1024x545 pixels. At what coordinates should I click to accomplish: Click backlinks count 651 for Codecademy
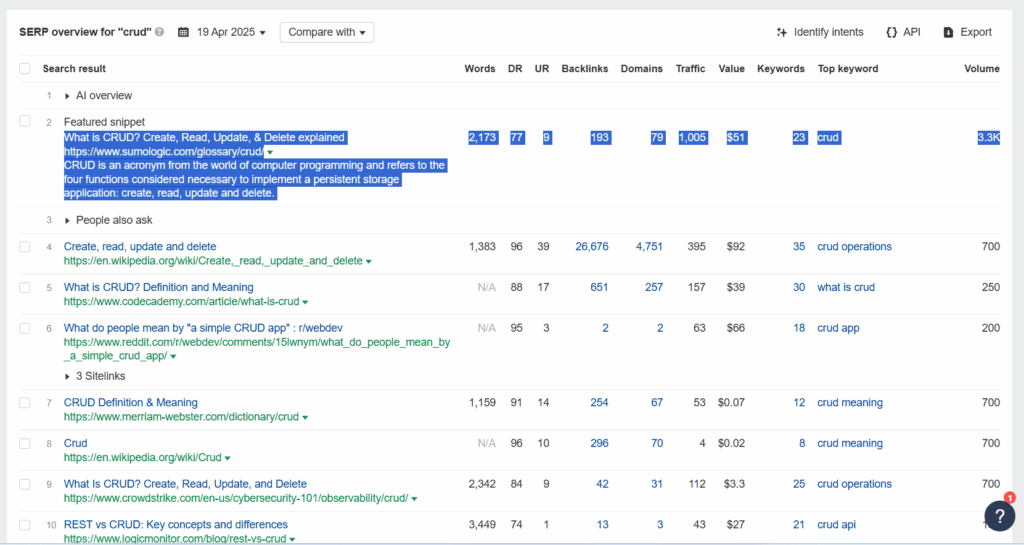click(599, 287)
